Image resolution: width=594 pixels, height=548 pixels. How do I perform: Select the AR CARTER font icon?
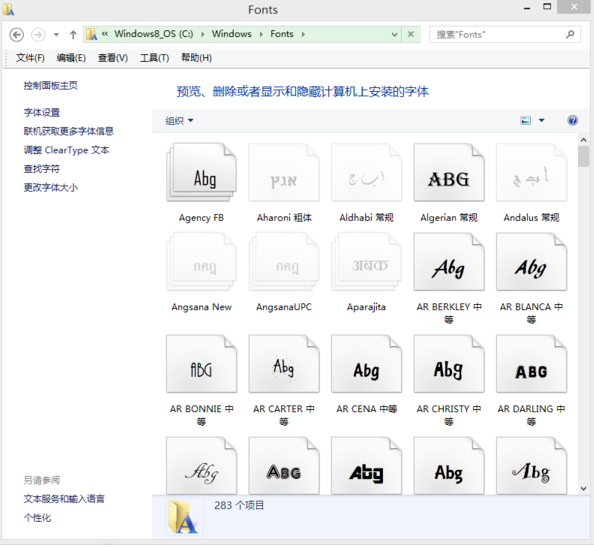[284, 364]
